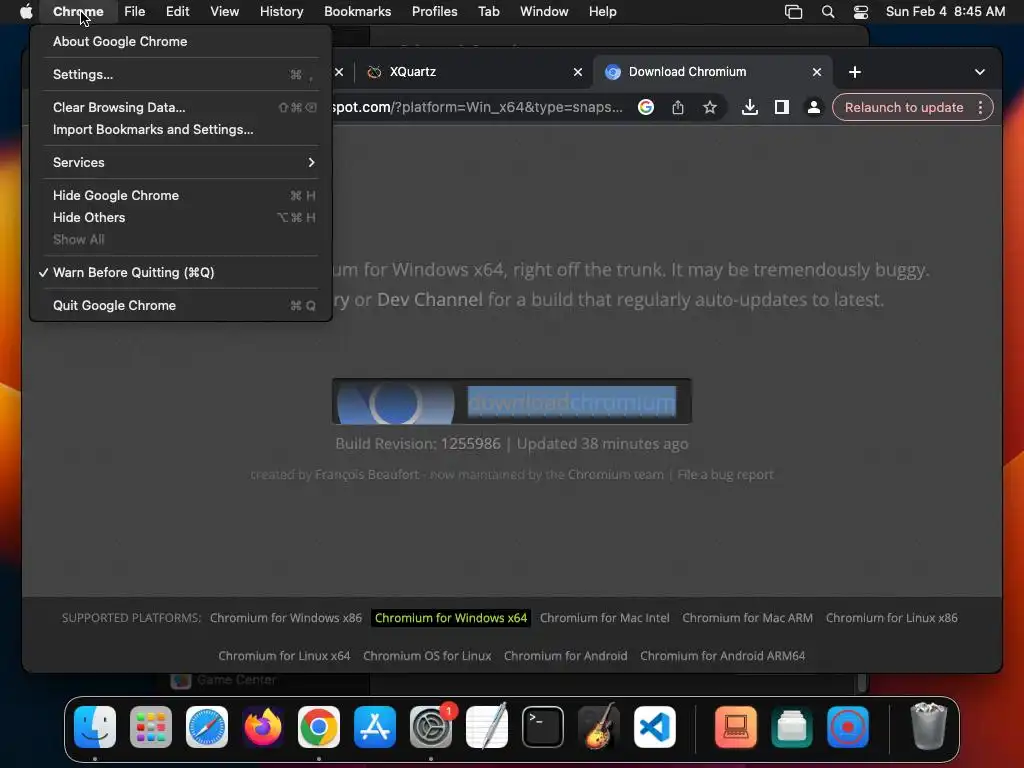Viewport: 1024px width, 768px height.
Task: Close the Download Chromium tab
Action: (x=817, y=72)
